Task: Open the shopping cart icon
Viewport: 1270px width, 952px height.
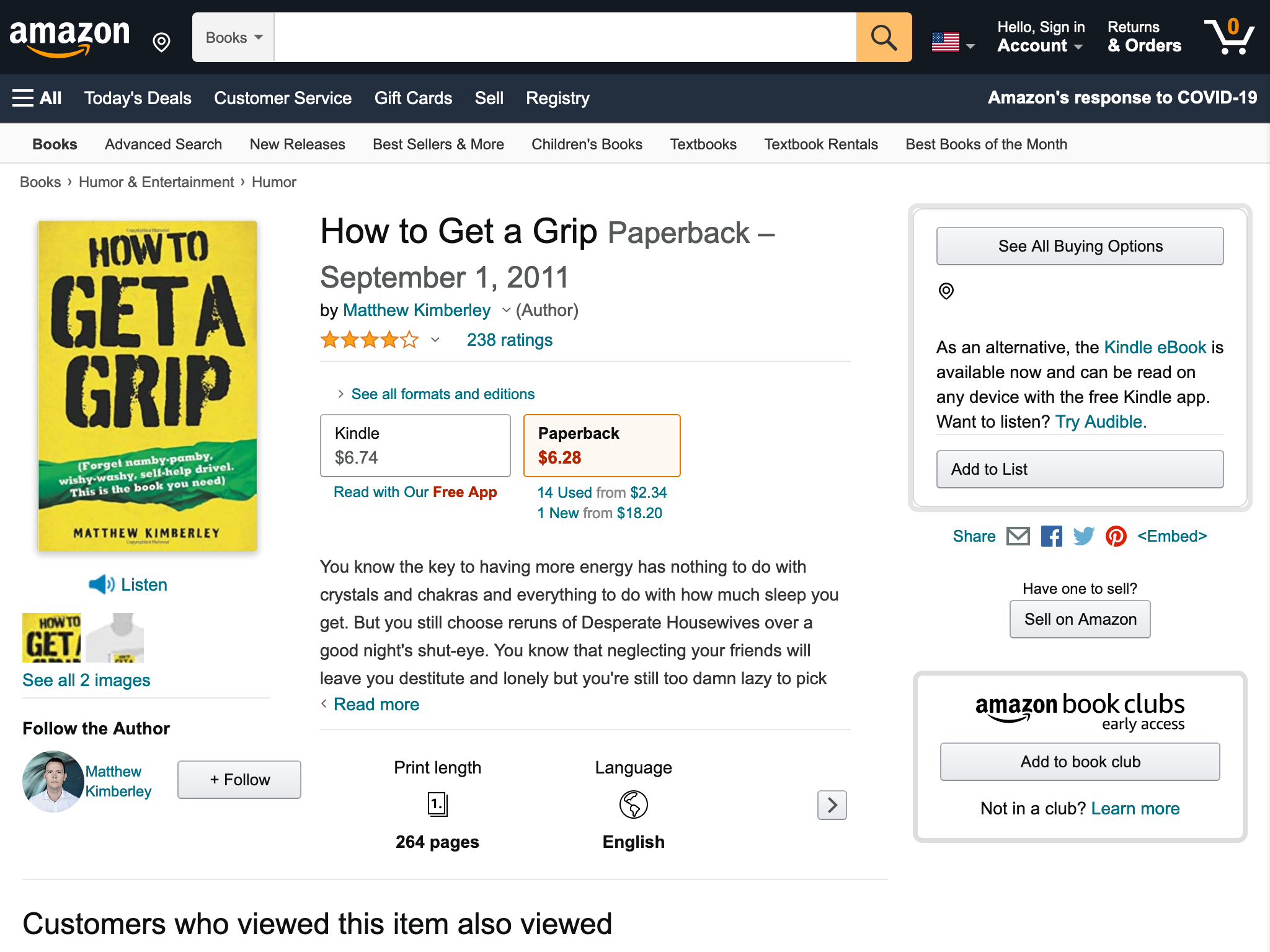Action: tap(1228, 36)
